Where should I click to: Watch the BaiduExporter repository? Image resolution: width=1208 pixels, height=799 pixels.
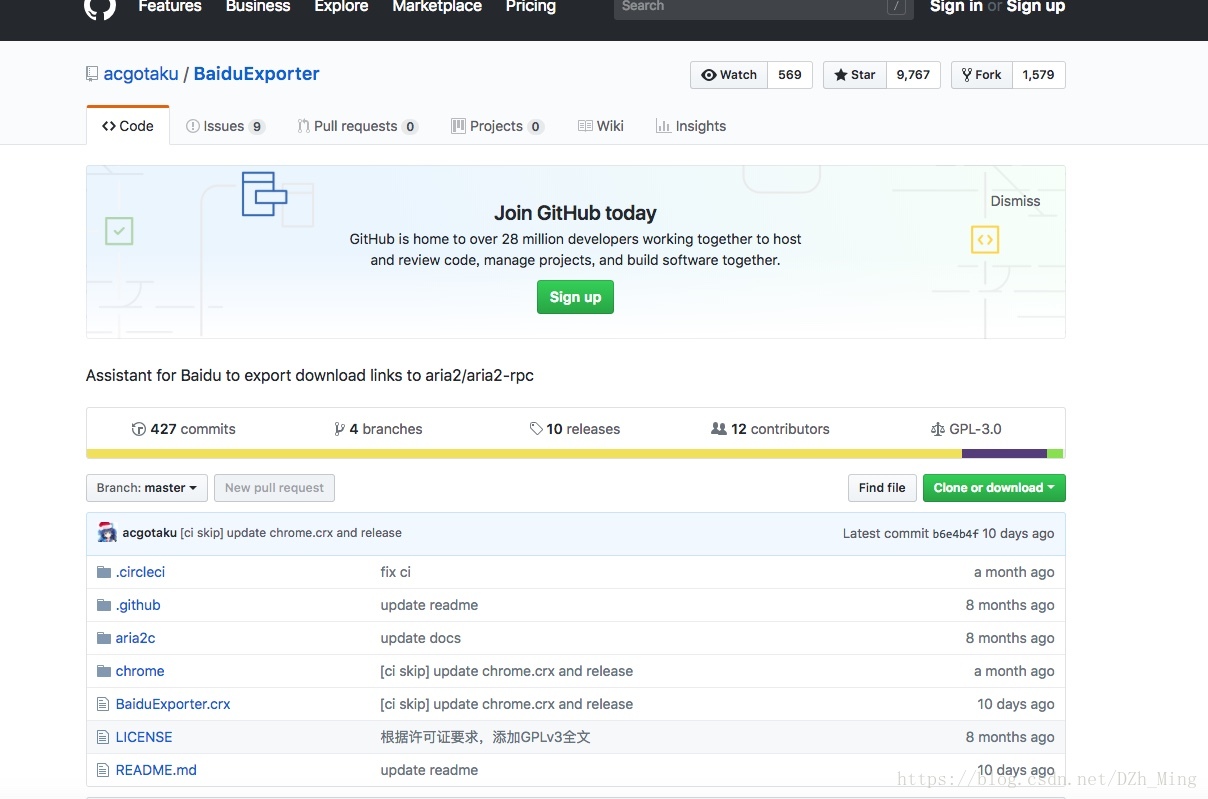click(x=729, y=75)
